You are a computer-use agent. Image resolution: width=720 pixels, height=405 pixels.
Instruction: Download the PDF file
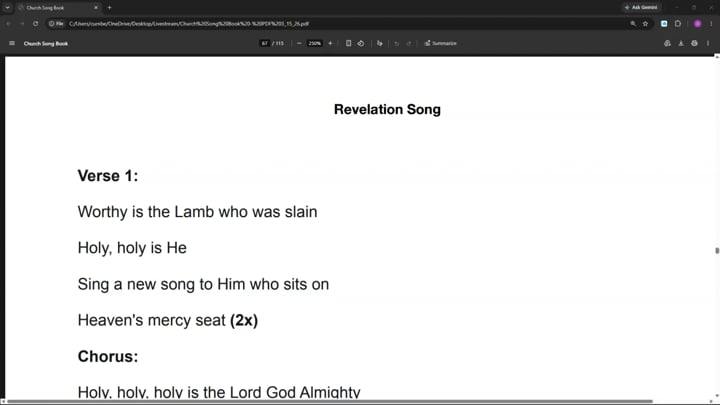coord(681,43)
